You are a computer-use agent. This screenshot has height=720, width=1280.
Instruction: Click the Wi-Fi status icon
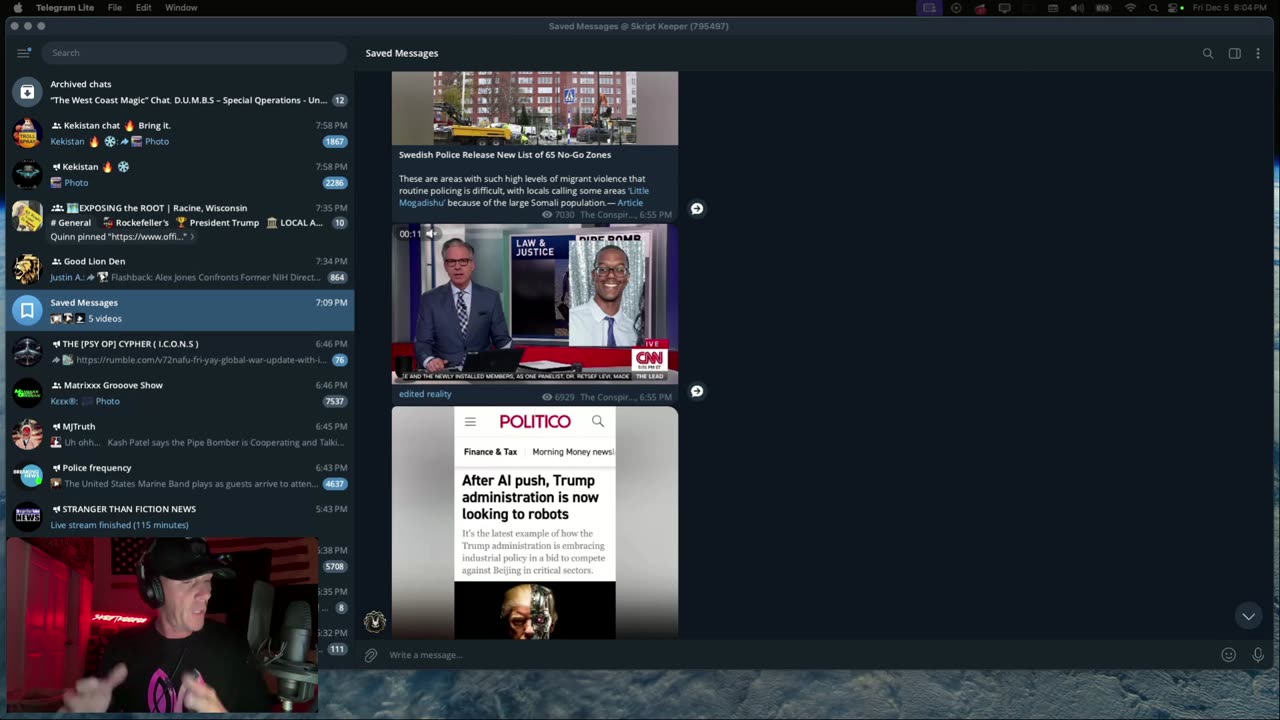tap(1130, 8)
